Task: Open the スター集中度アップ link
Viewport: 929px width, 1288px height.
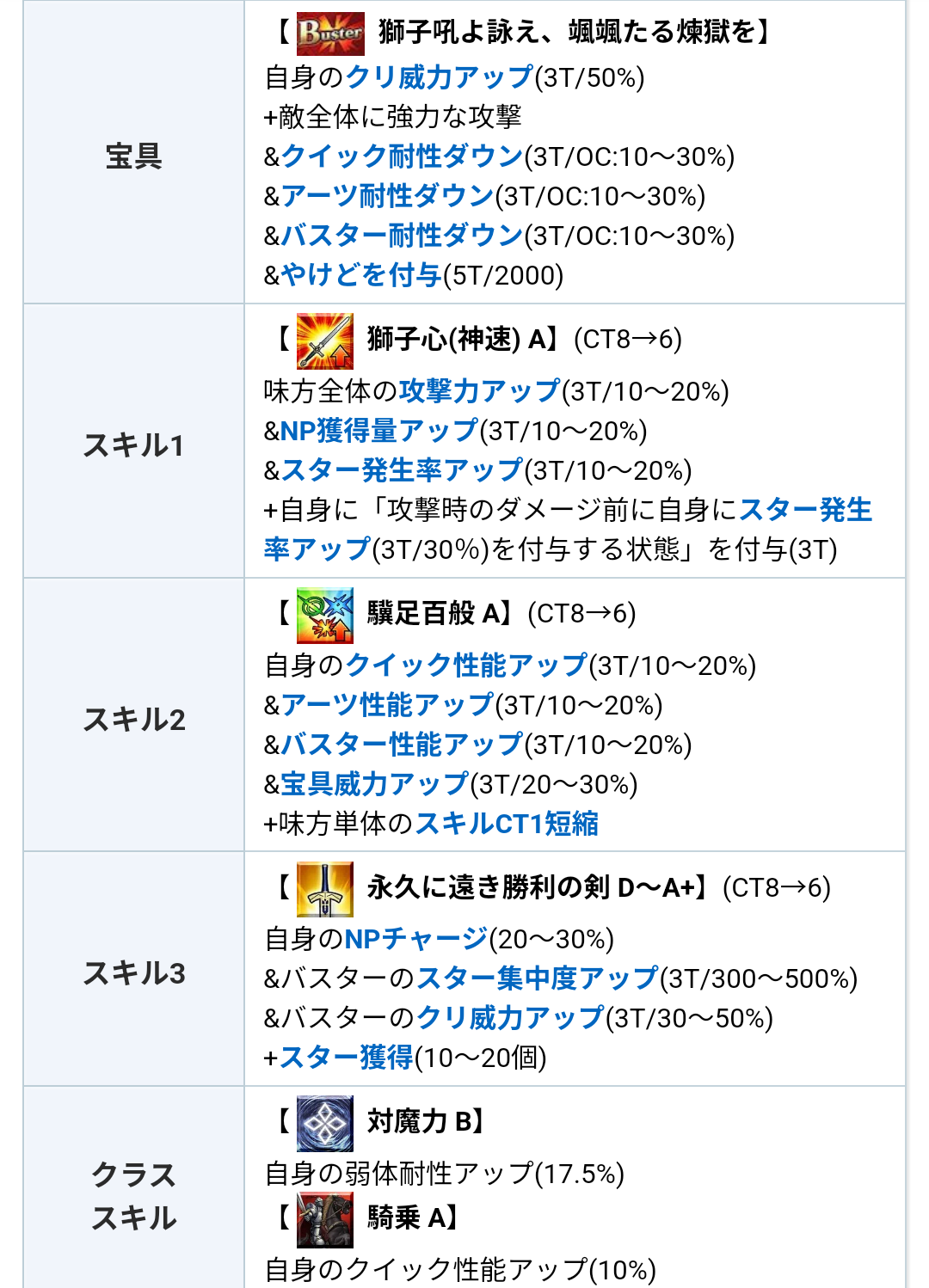Action: (538, 978)
